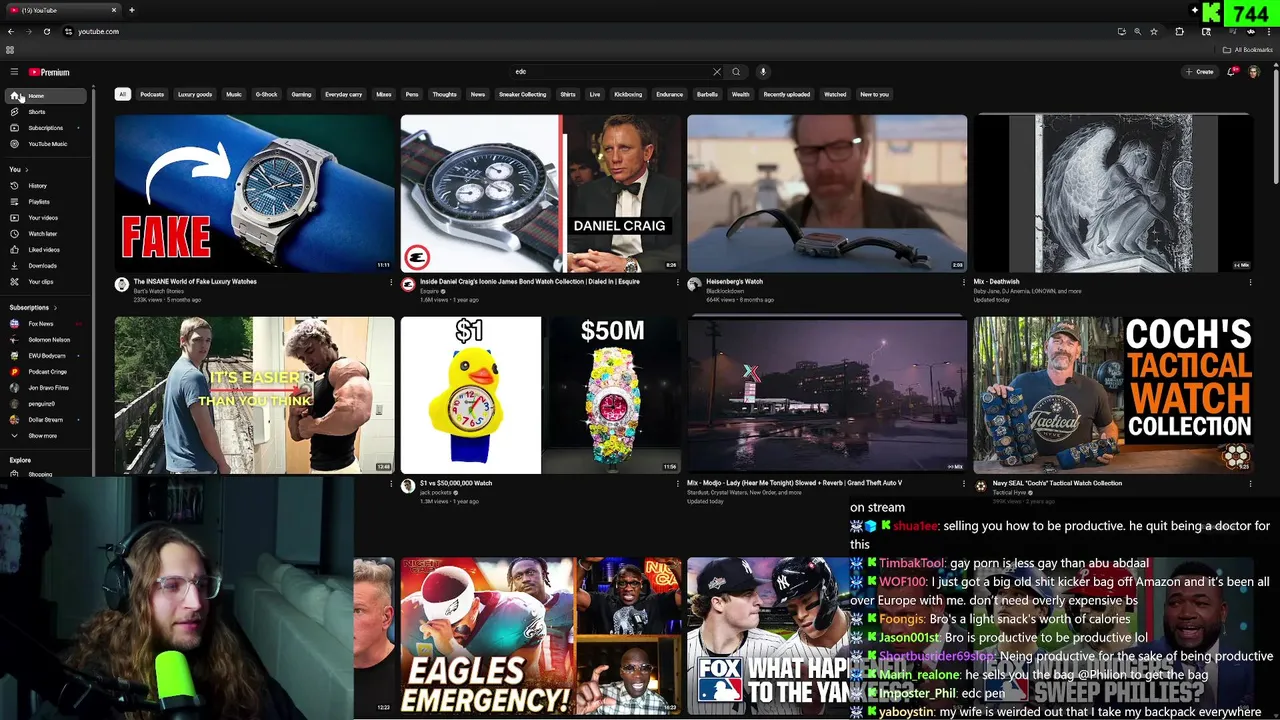Open All Bookmarks folder

(1247, 50)
